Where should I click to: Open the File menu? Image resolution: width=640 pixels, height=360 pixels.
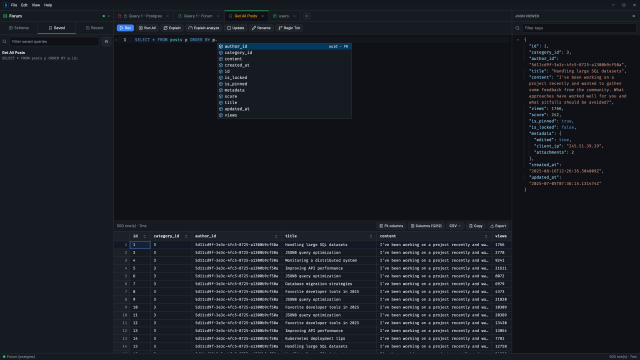click(x=14, y=5)
